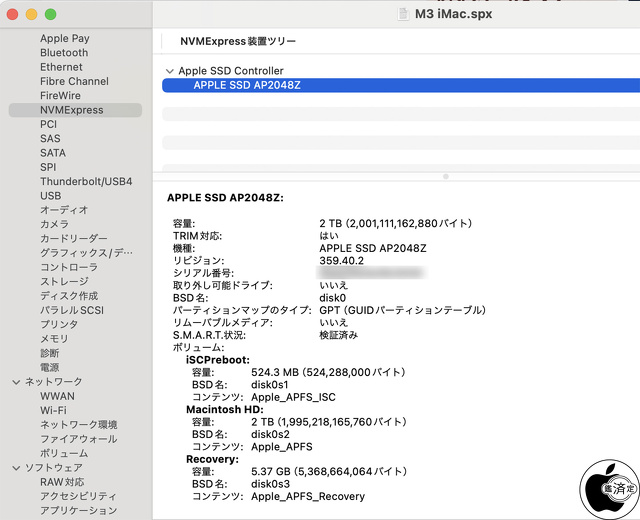Image resolution: width=640 pixels, height=520 pixels.
Task: Click the M3 iMac.spx window title
Action: (453, 14)
